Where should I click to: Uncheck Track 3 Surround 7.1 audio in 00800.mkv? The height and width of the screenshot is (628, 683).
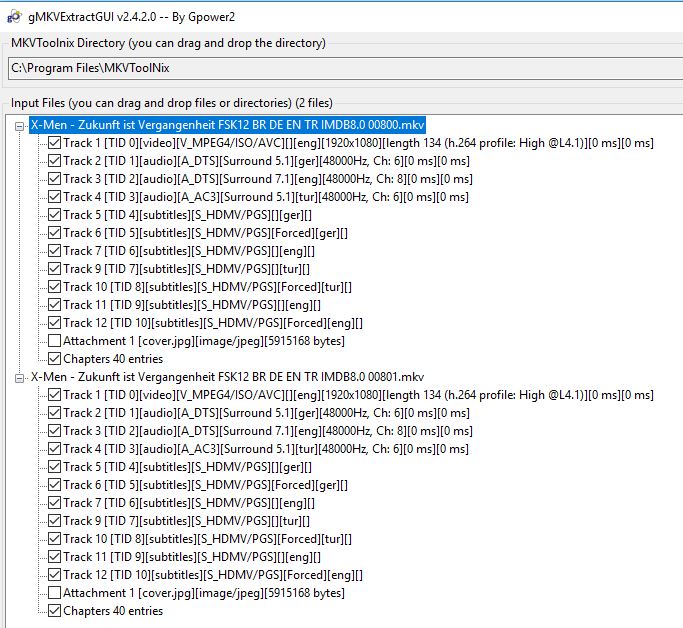[x=54, y=179]
